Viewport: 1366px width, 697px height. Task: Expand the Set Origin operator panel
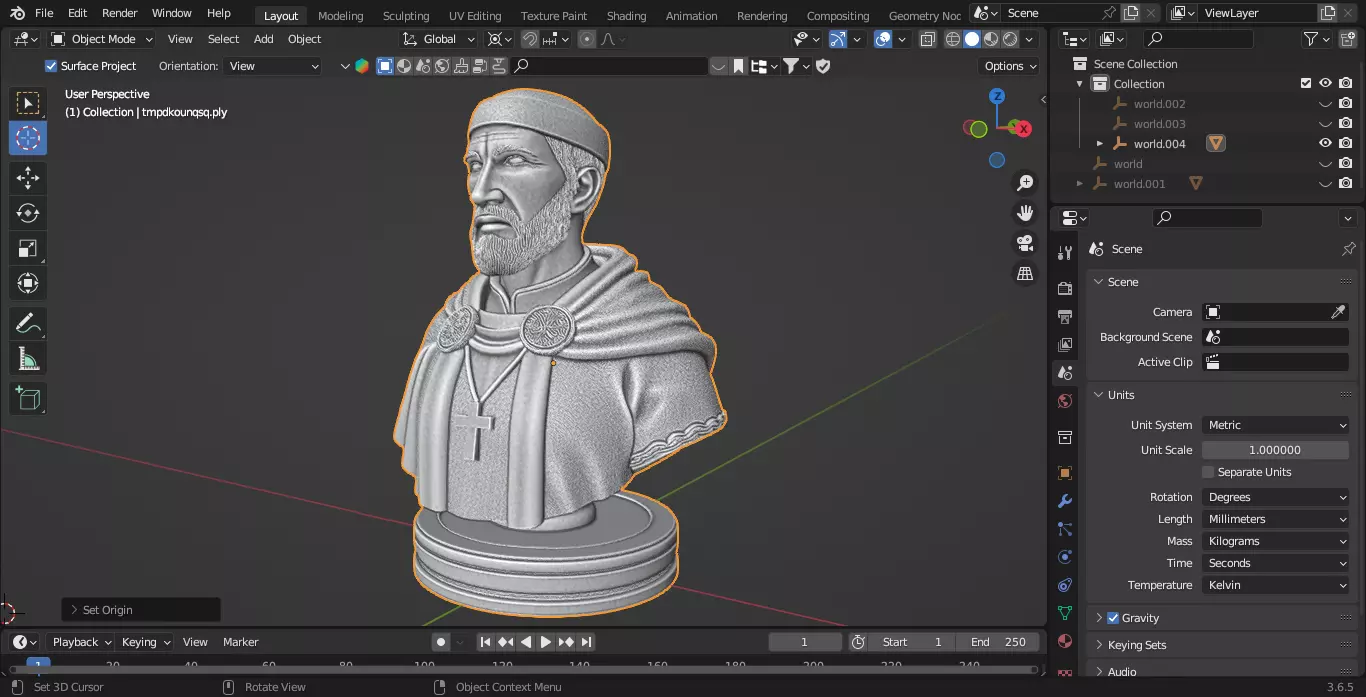coord(141,610)
